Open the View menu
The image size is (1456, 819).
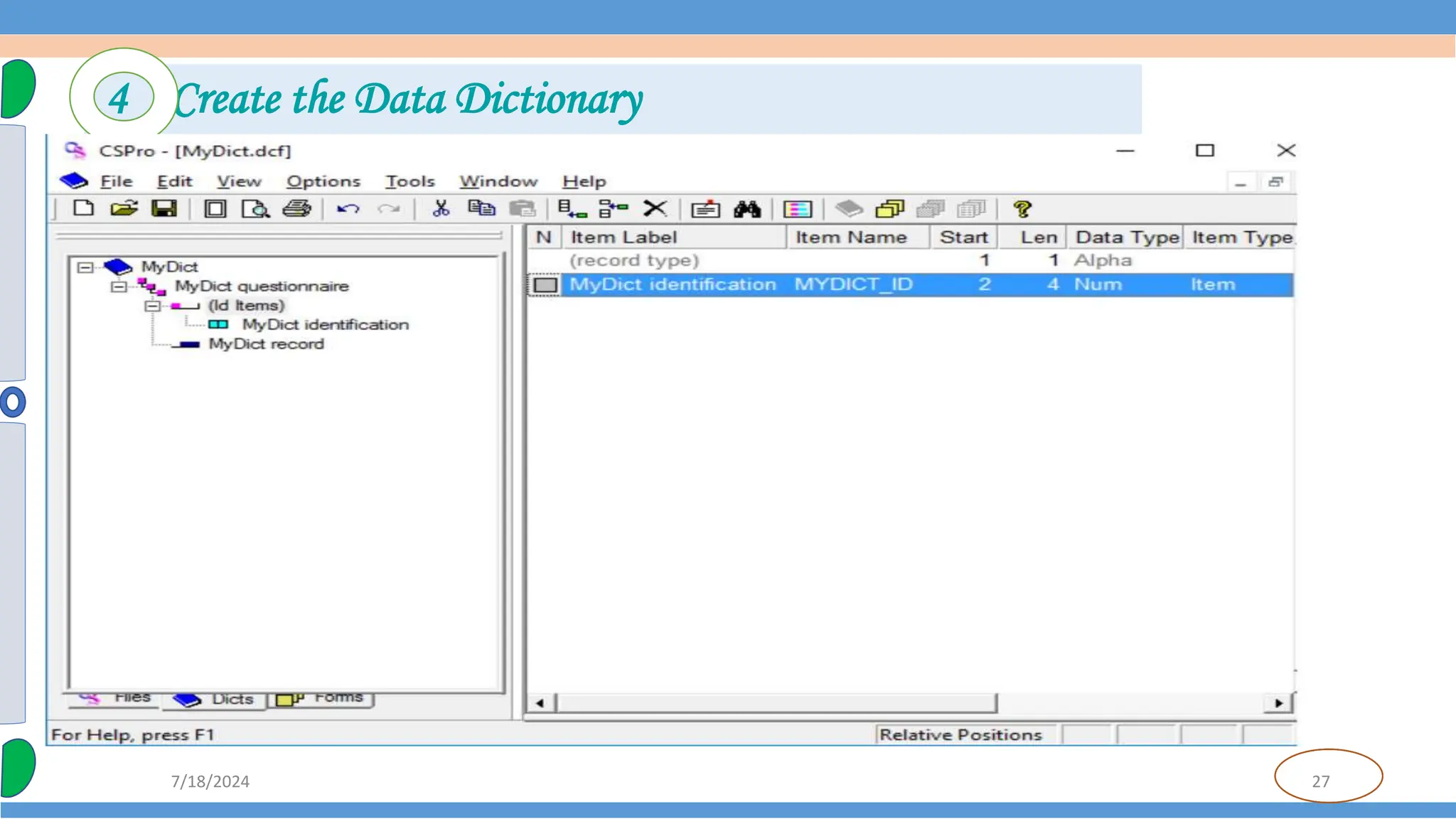coord(239,181)
